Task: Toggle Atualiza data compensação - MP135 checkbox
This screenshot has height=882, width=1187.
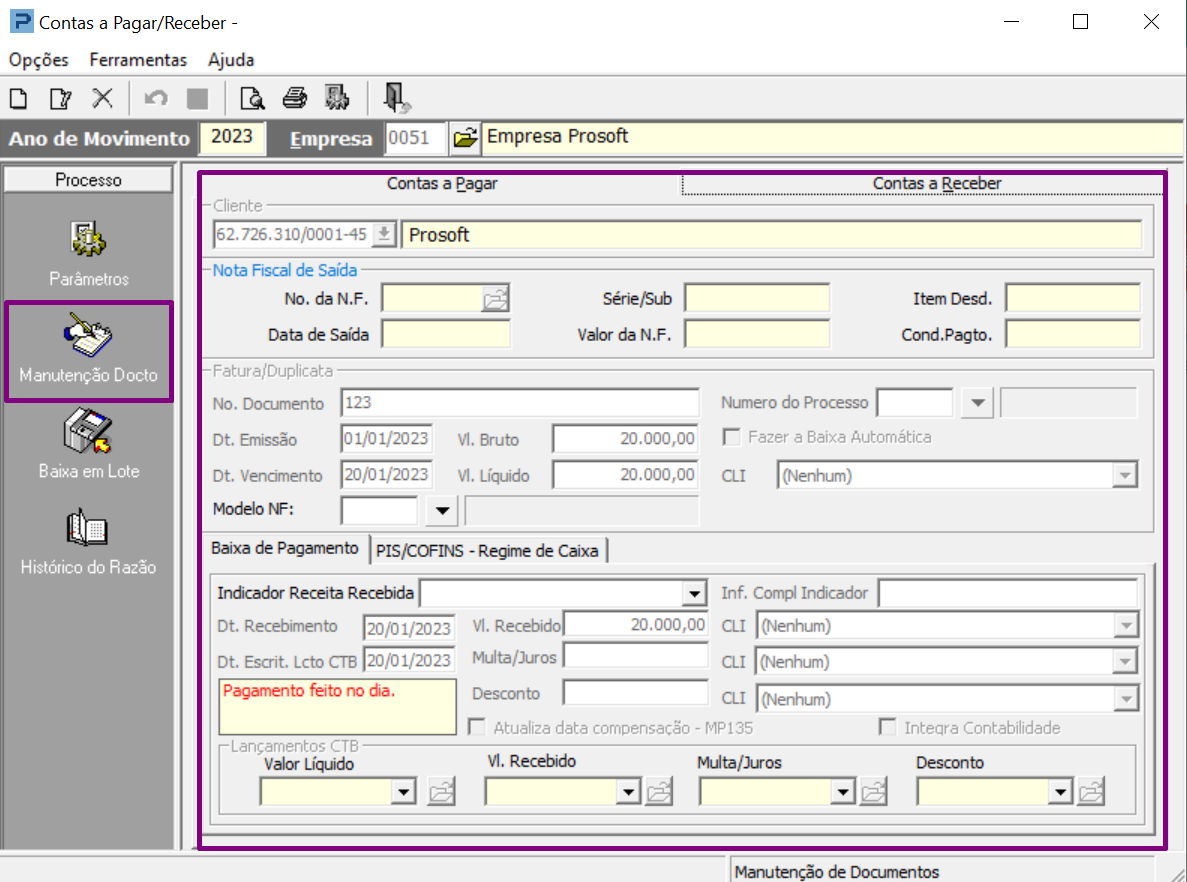Action: pos(478,728)
